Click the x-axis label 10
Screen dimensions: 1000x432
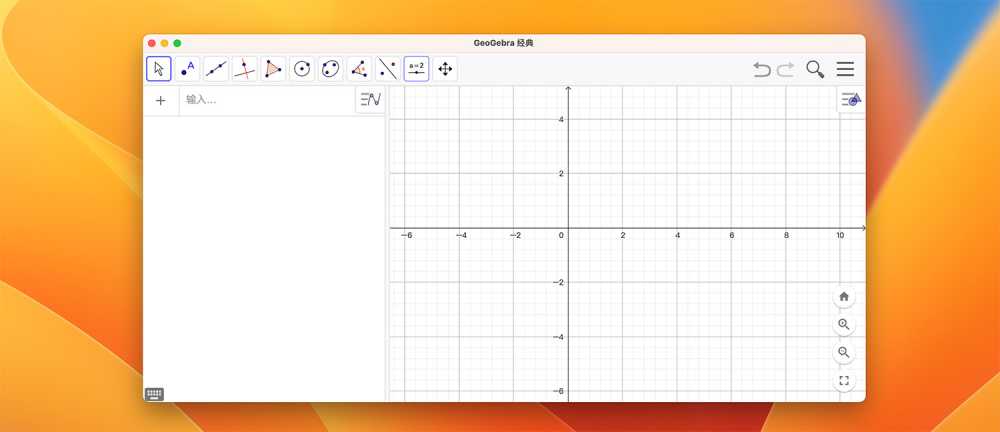click(841, 235)
